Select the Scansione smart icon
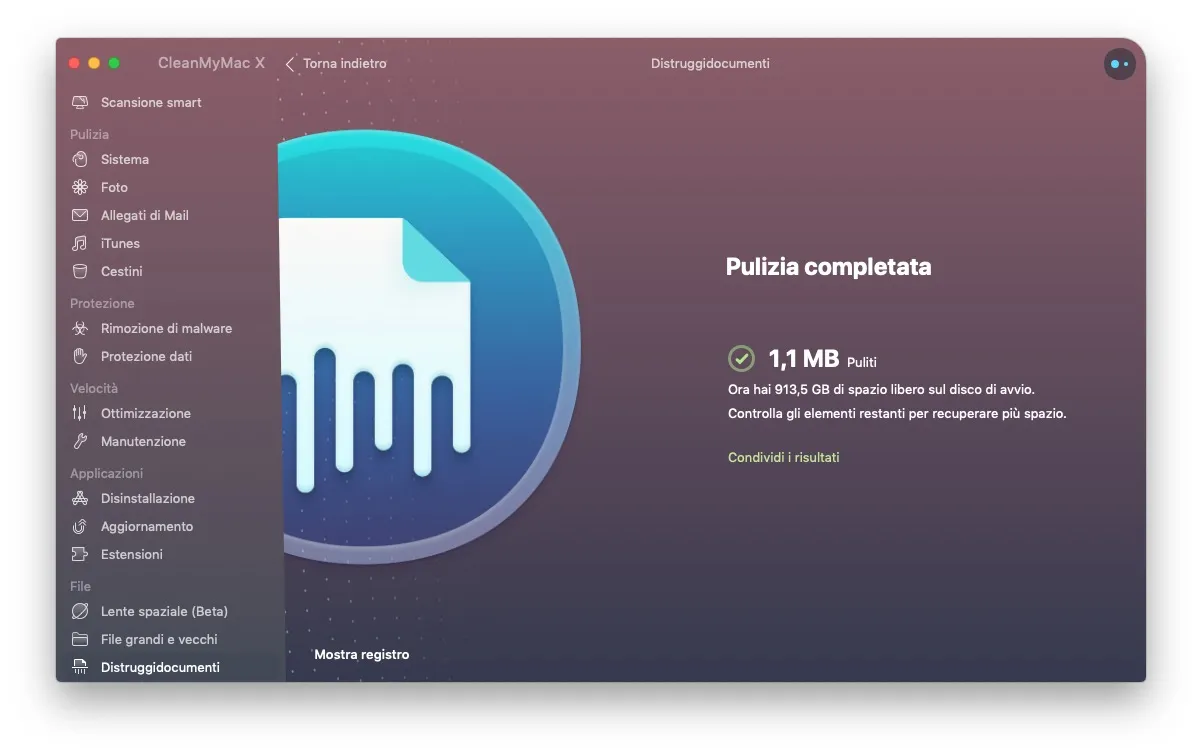The image size is (1202, 756). [81, 102]
